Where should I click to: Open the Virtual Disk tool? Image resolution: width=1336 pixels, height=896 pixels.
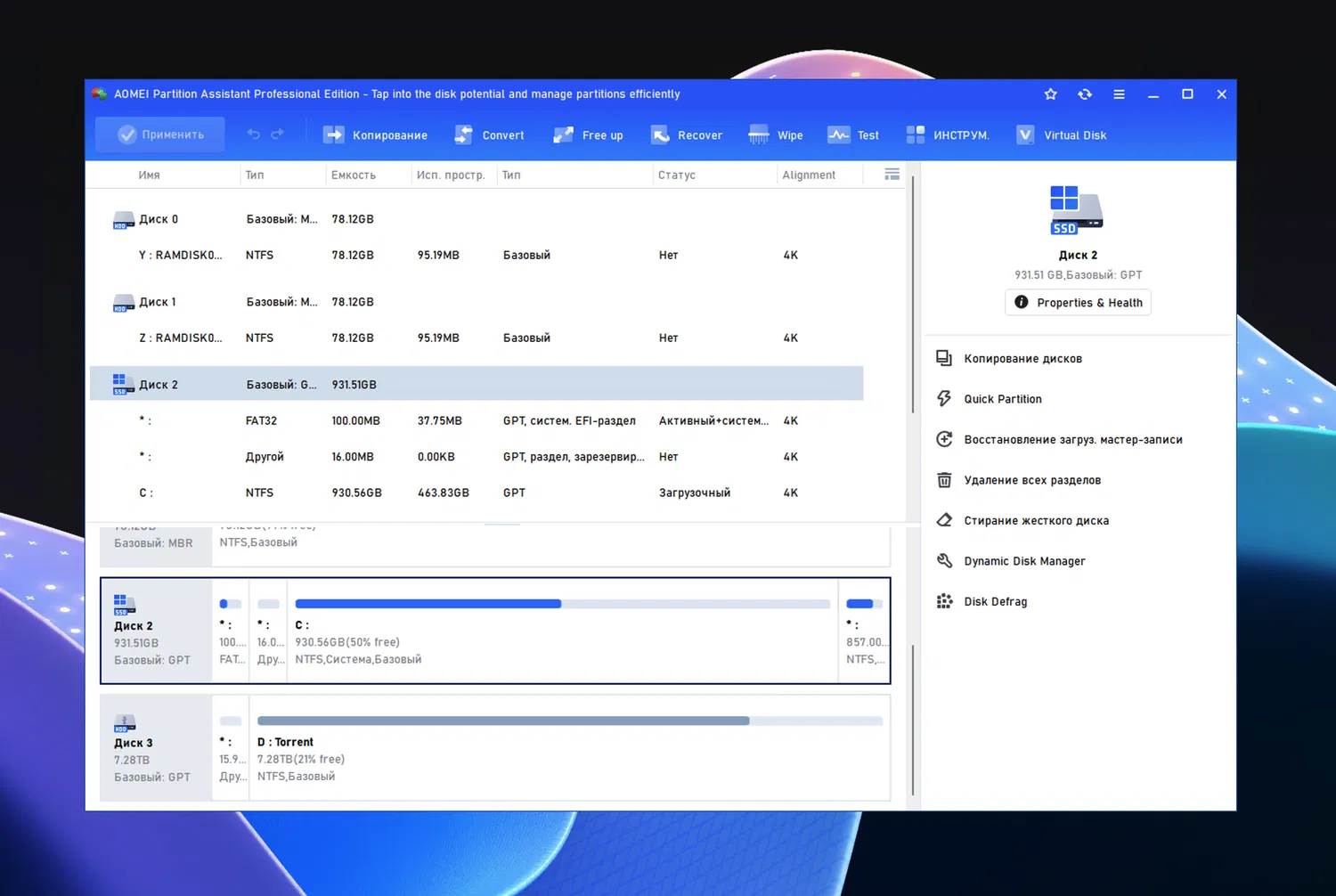tap(1061, 134)
